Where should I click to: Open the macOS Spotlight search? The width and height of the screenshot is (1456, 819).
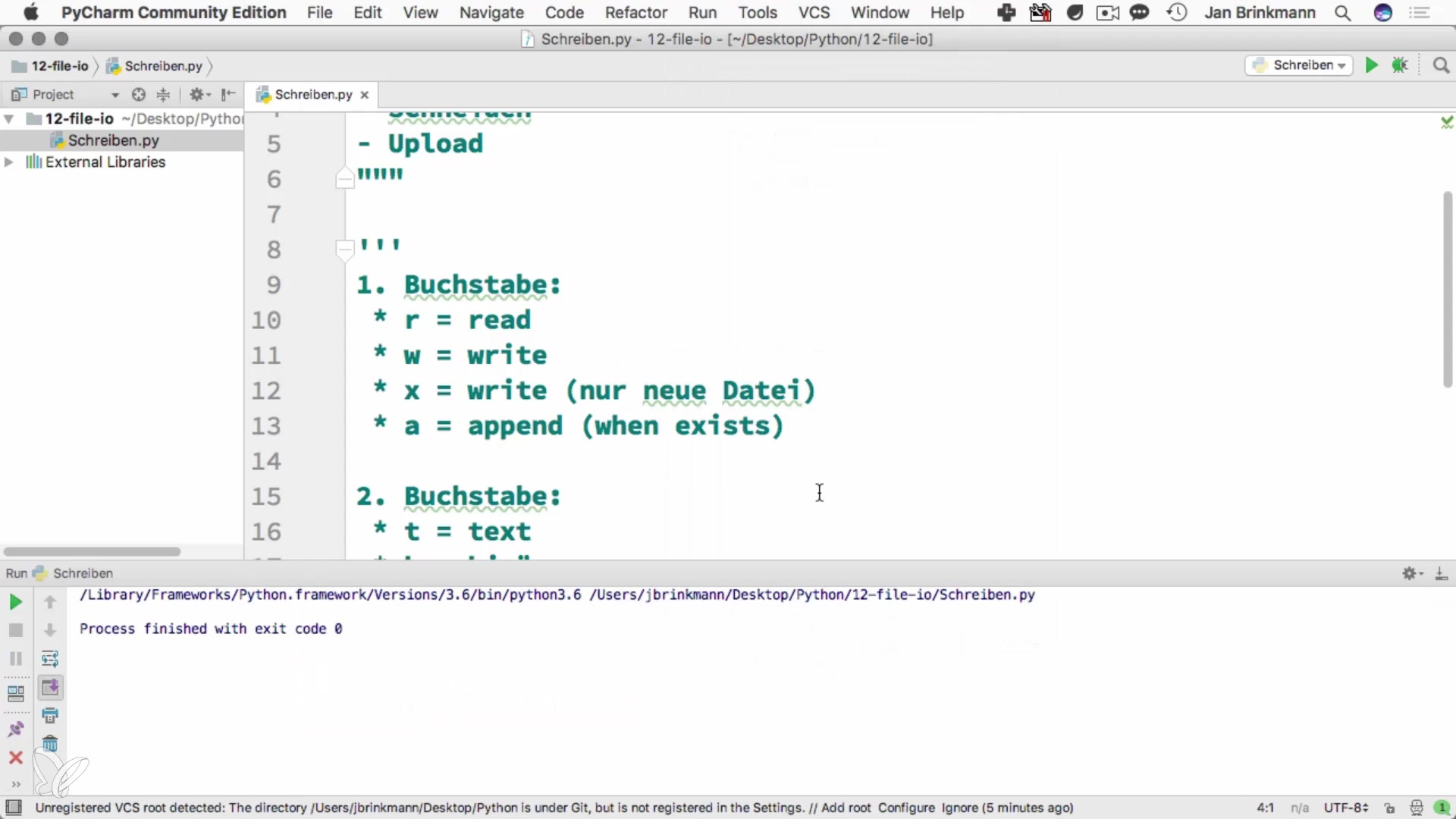[x=1342, y=13]
